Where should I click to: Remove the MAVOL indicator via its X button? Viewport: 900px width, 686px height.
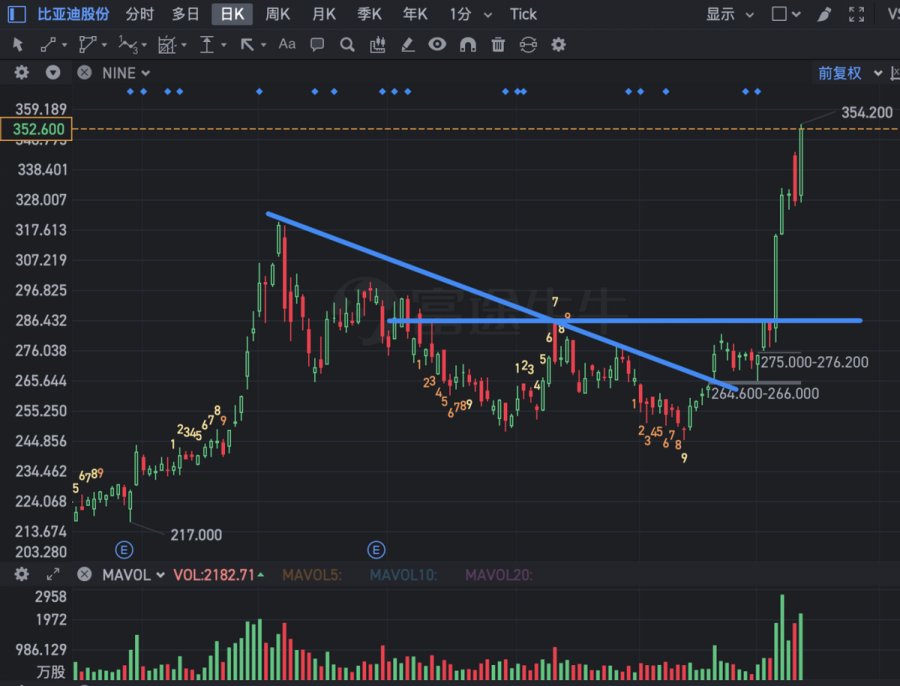tap(84, 574)
